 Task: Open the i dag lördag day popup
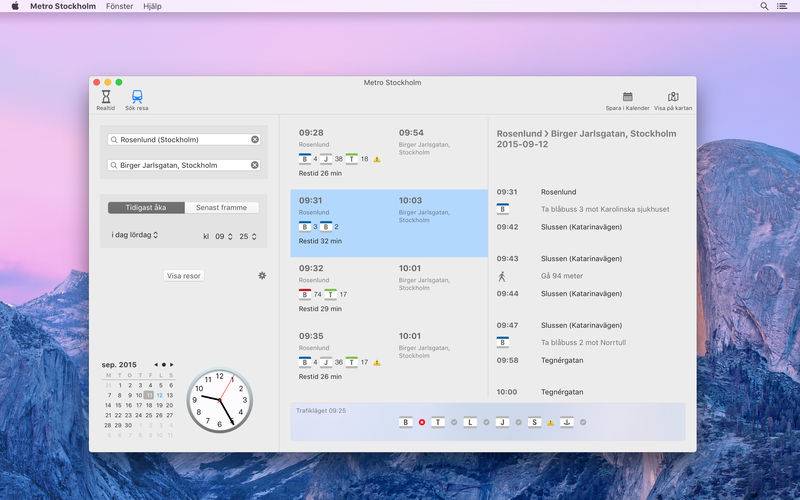pos(135,235)
